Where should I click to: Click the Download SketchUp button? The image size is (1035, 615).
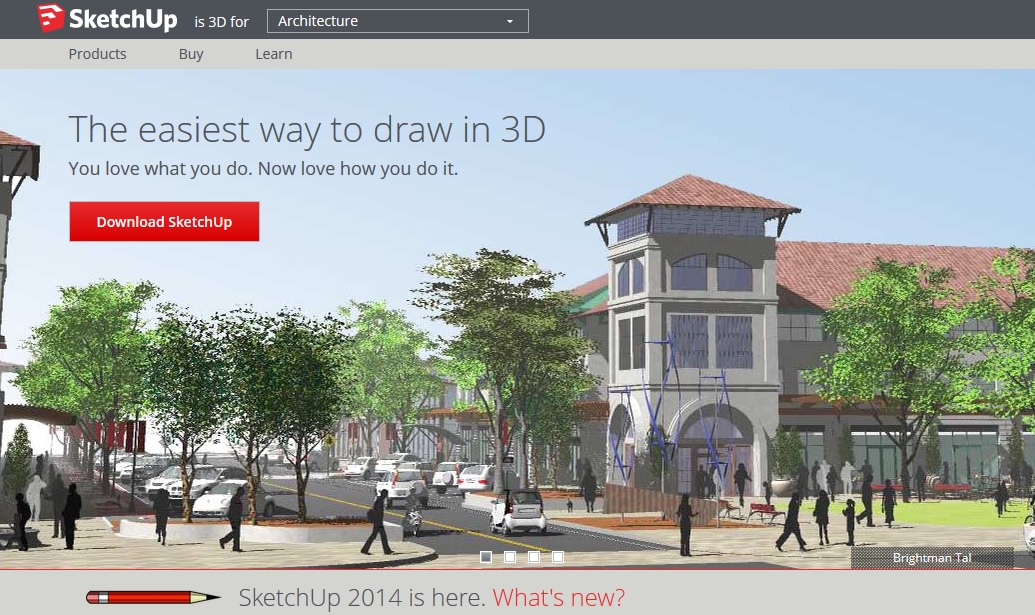(164, 222)
